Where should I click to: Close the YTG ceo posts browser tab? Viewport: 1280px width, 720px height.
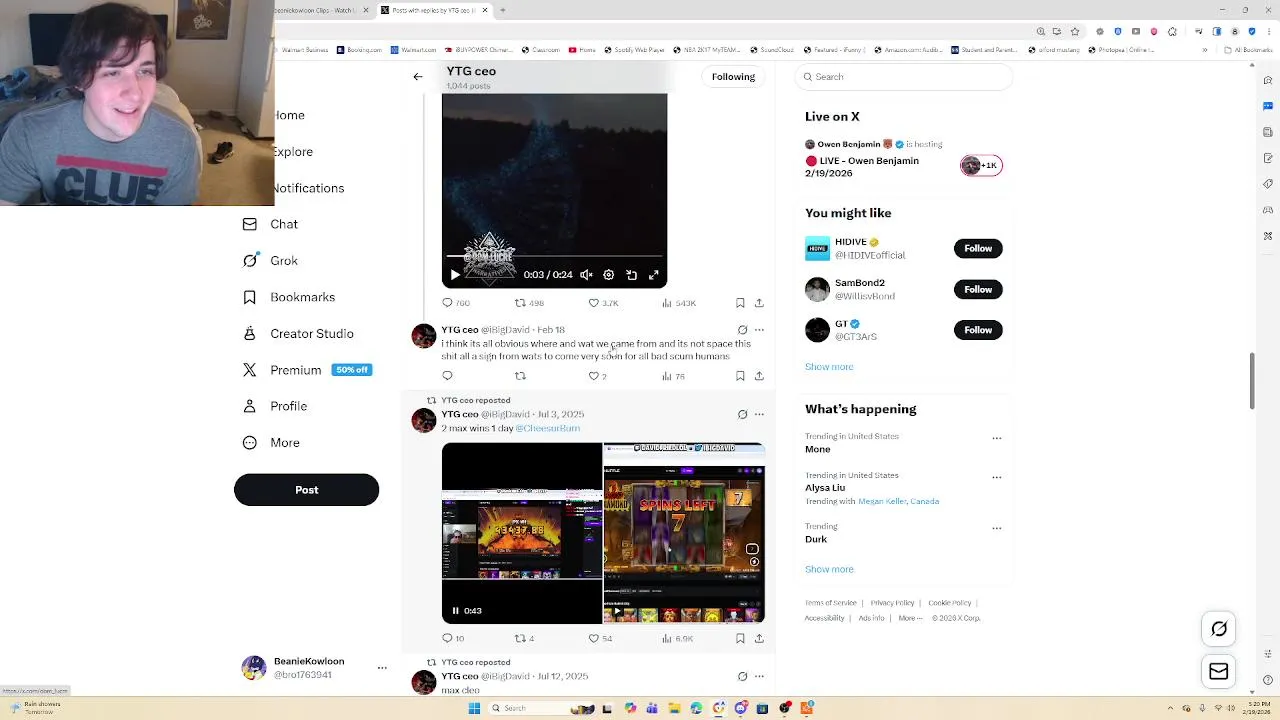pyautogui.click(x=485, y=10)
